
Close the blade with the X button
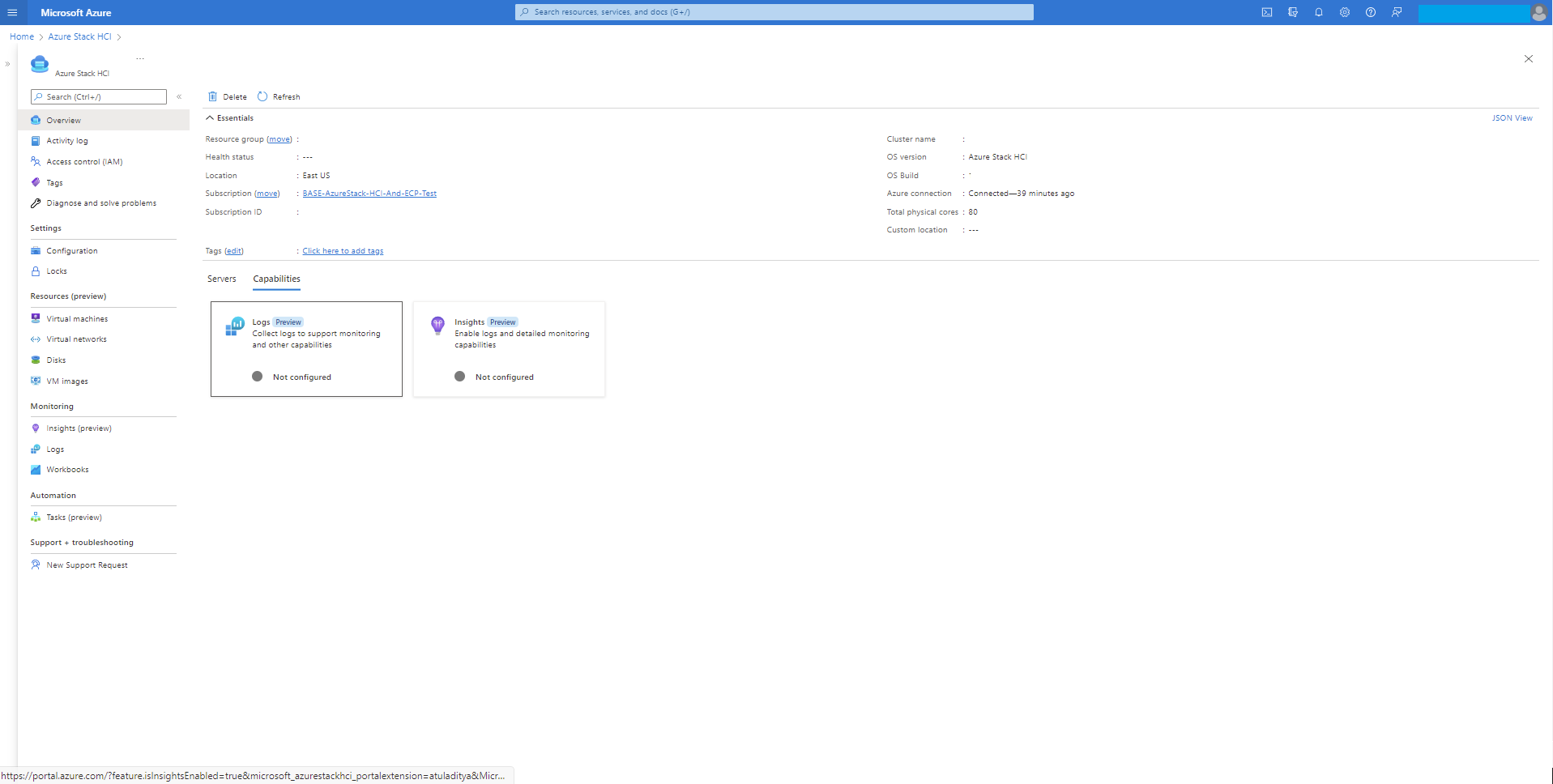tap(1529, 58)
